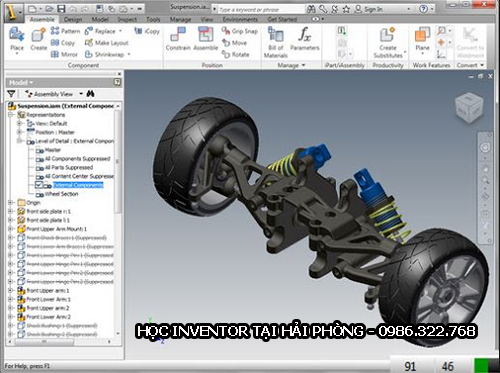
Task: Click the iCopy tool
Action: tap(147, 31)
